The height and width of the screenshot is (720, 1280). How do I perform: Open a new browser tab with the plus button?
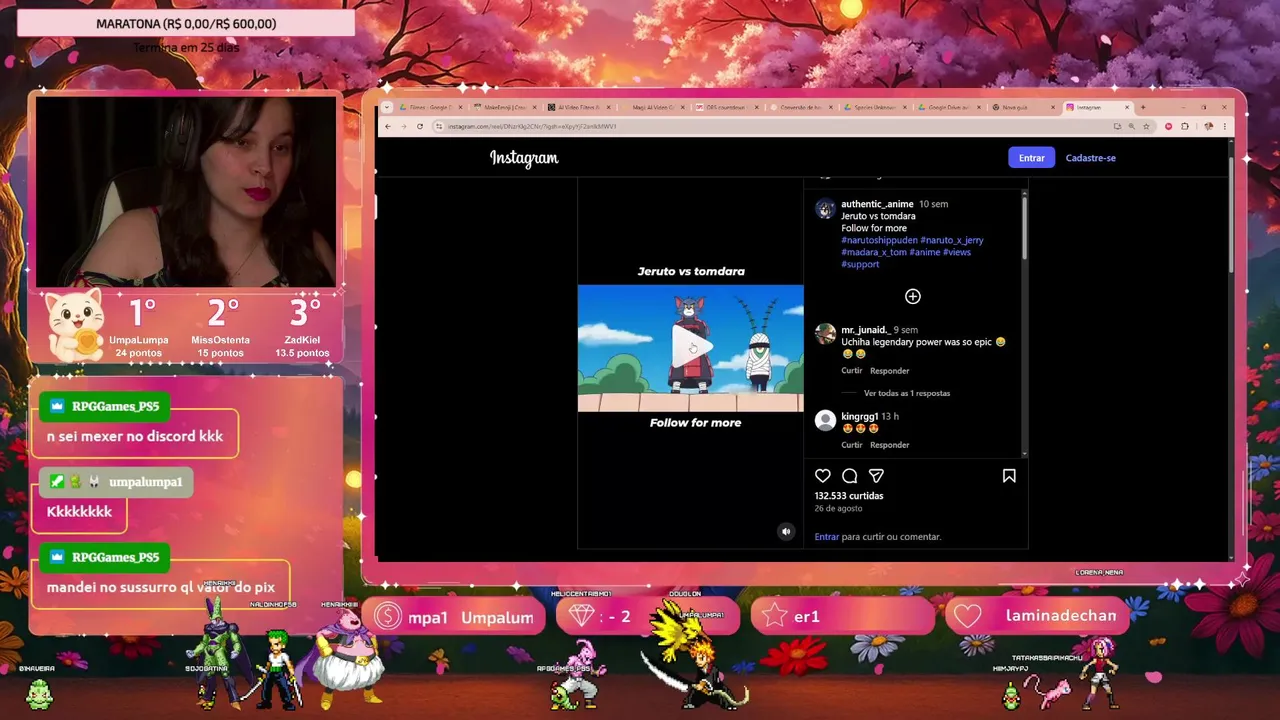click(1143, 107)
